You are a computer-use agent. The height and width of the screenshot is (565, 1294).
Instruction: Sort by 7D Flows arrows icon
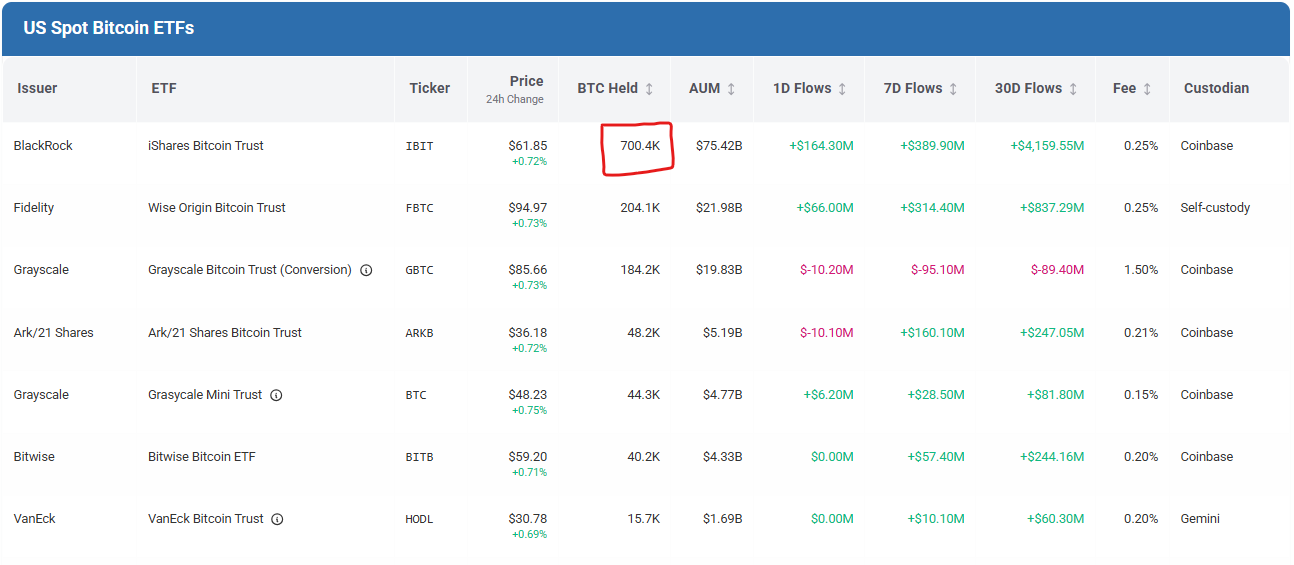click(x=953, y=89)
